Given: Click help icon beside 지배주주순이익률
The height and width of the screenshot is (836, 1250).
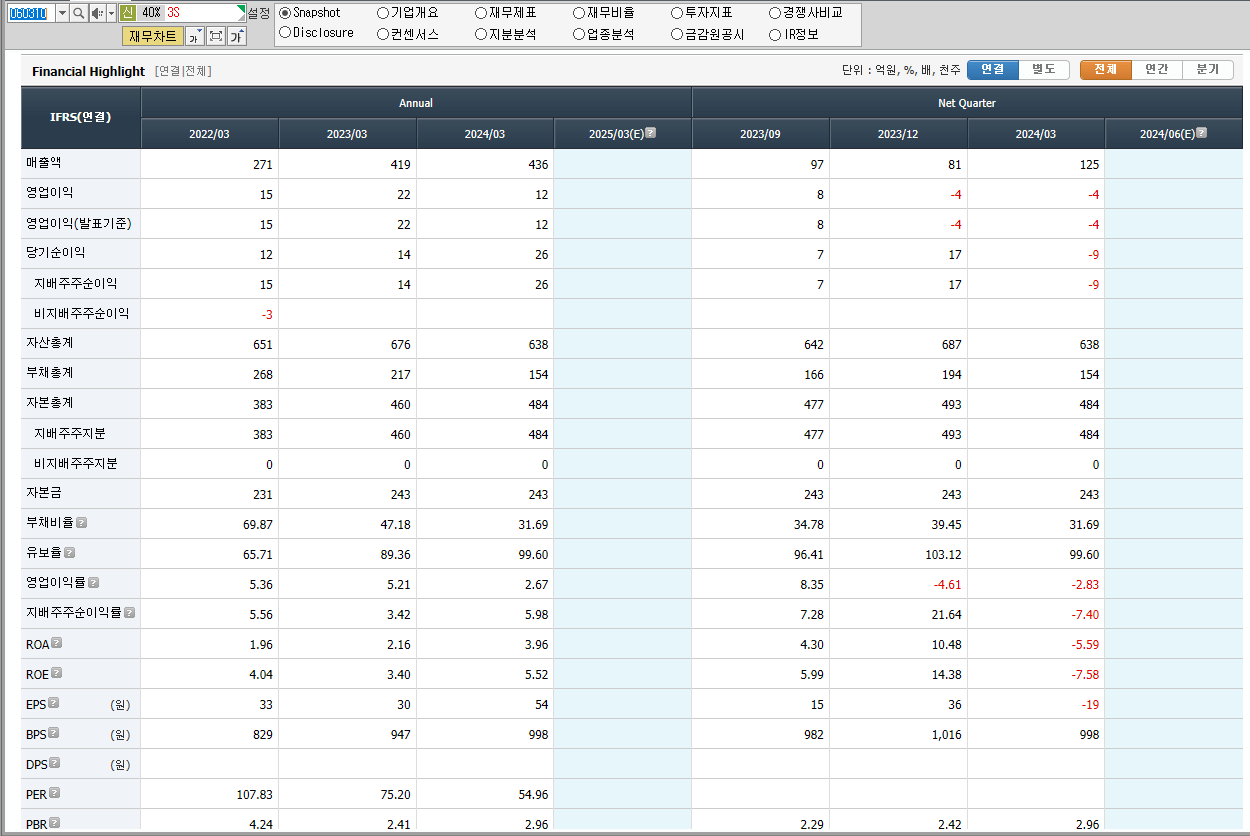Looking at the screenshot, I should (130, 612).
